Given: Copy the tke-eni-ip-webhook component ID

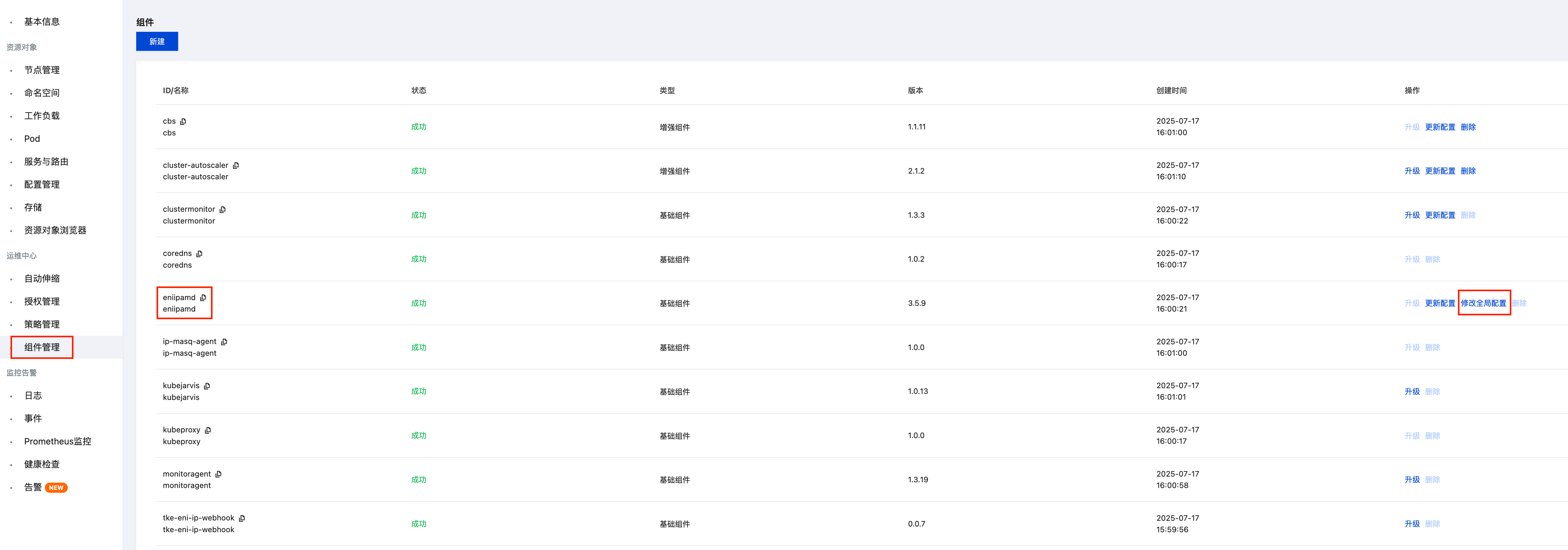Looking at the screenshot, I should pos(242,518).
